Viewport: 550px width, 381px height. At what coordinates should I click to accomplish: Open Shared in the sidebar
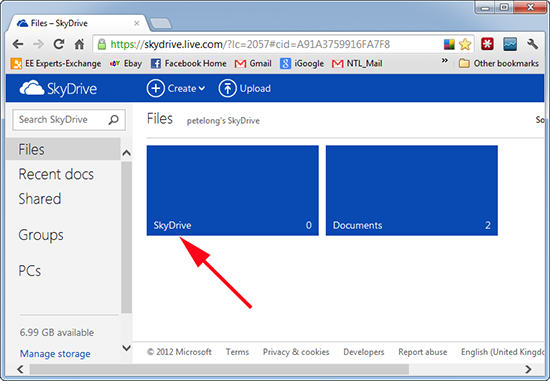[x=40, y=199]
